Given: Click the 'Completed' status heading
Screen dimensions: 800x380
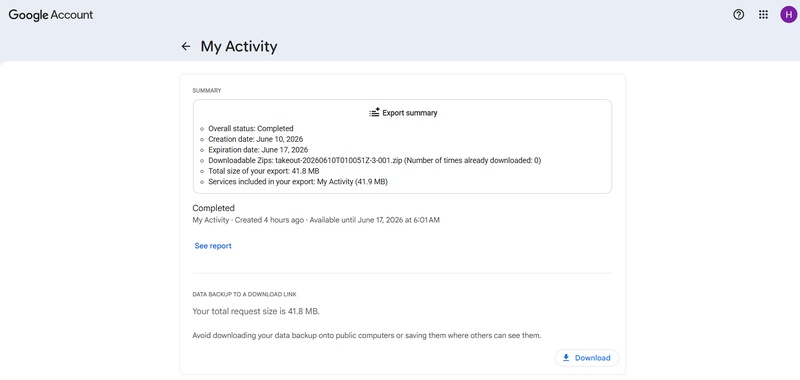Looking at the screenshot, I should 213,208.
